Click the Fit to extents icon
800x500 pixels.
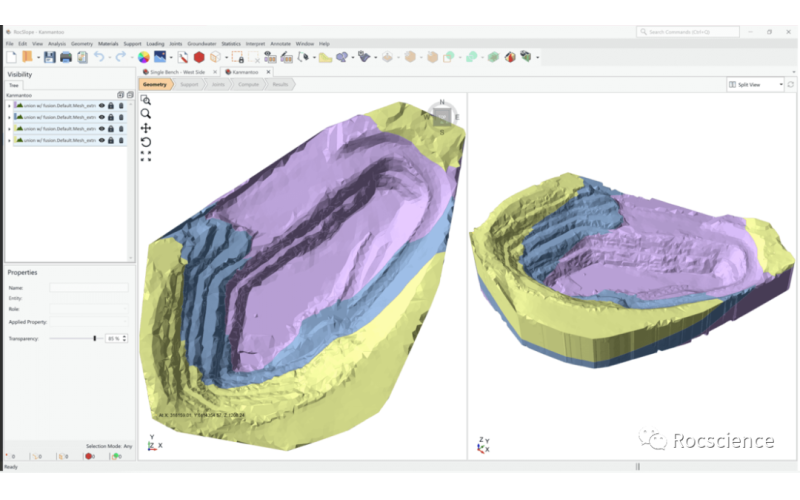tap(146, 156)
